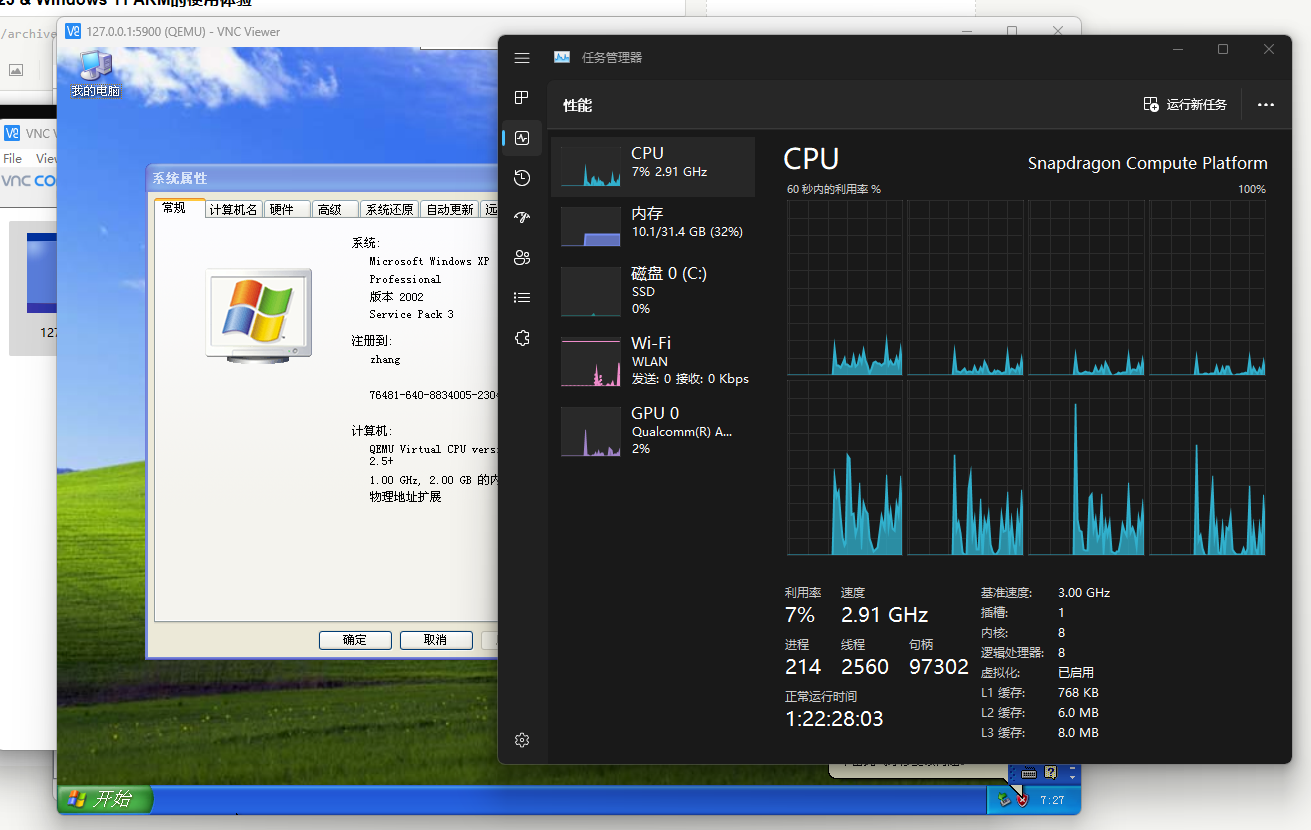
Task: Click the Run new task button
Action: [1185, 105]
